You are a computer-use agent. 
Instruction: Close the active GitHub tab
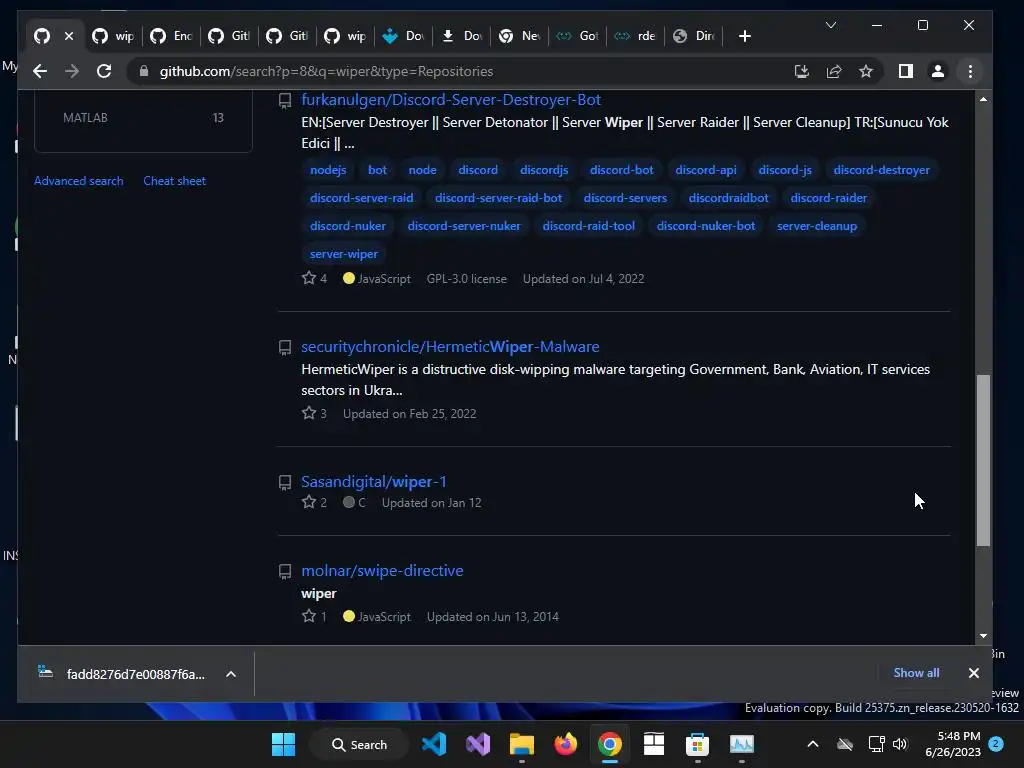(69, 36)
